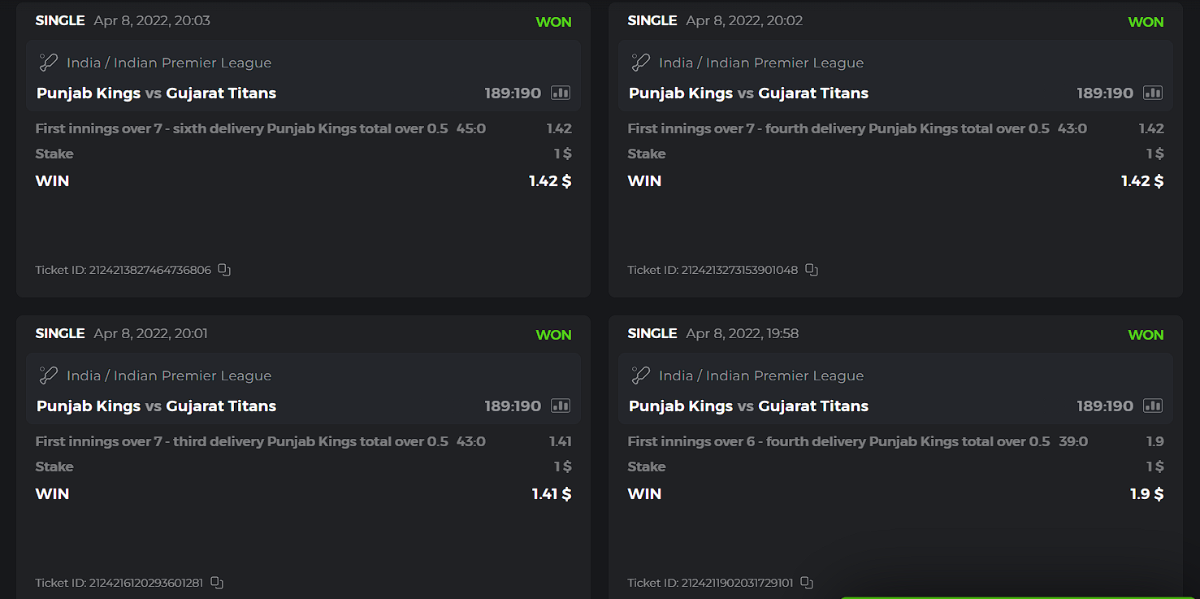Click the cricket sport icon in 20:03 ticket
The width and height of the screenshot is (1200, 599).
[48, 63]
